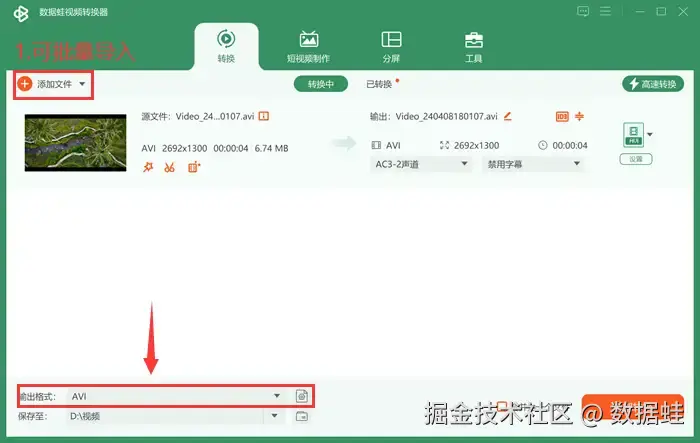The width and height of the screenshot is (700, 443).
Task: Open the 工具 tab
Action: tap(474, 46)
